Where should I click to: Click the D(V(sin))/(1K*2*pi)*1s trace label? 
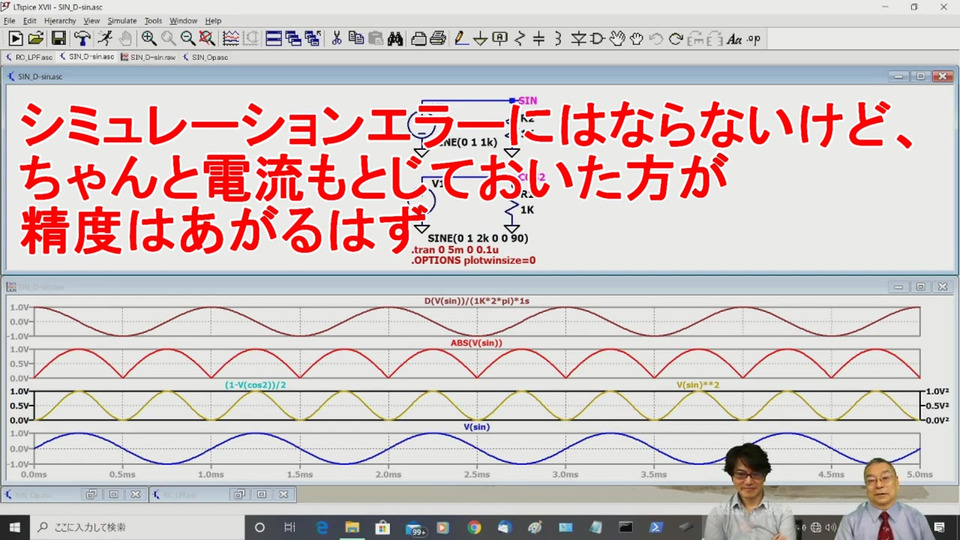[476, 301]
